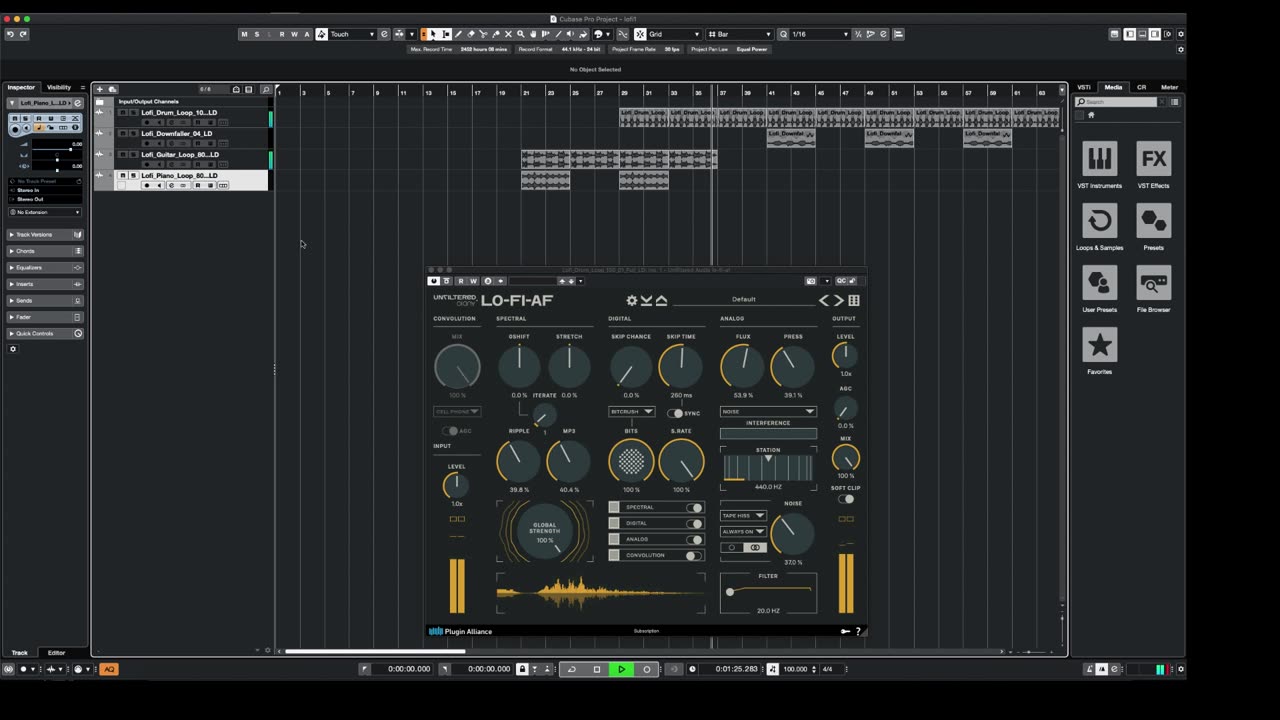This screenshot has height=720, width=1280.
Task: Open VST Instruments in Media rack
Action: coord(1099,164)
